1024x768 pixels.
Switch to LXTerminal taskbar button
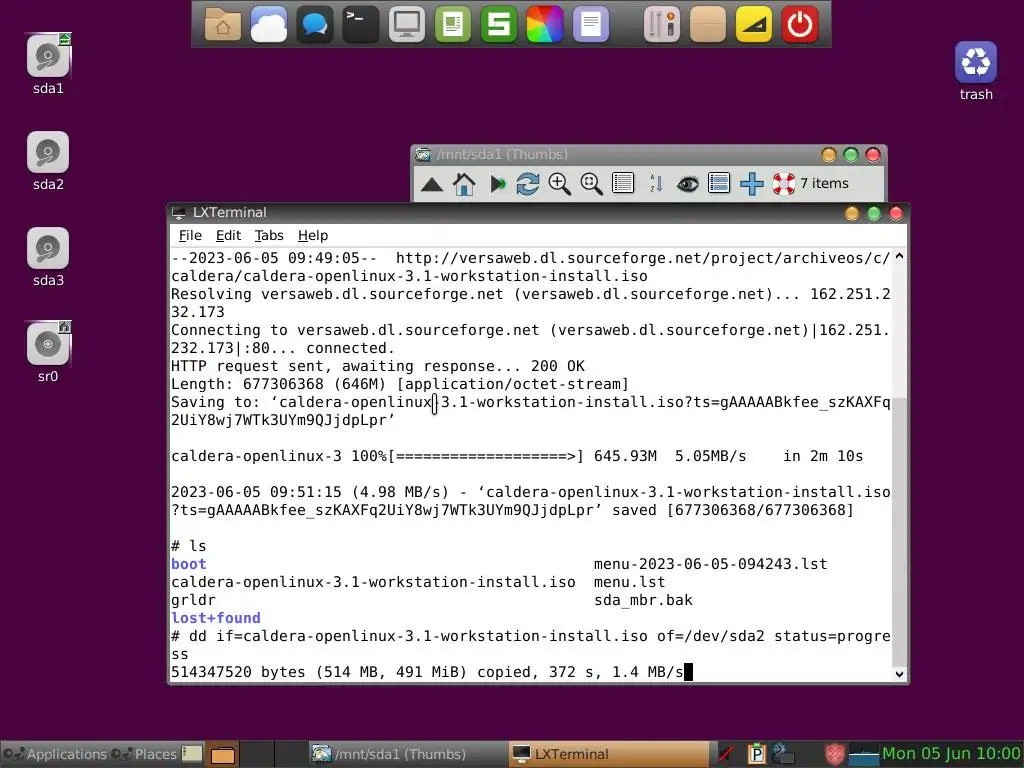click(x=607, y=754)
